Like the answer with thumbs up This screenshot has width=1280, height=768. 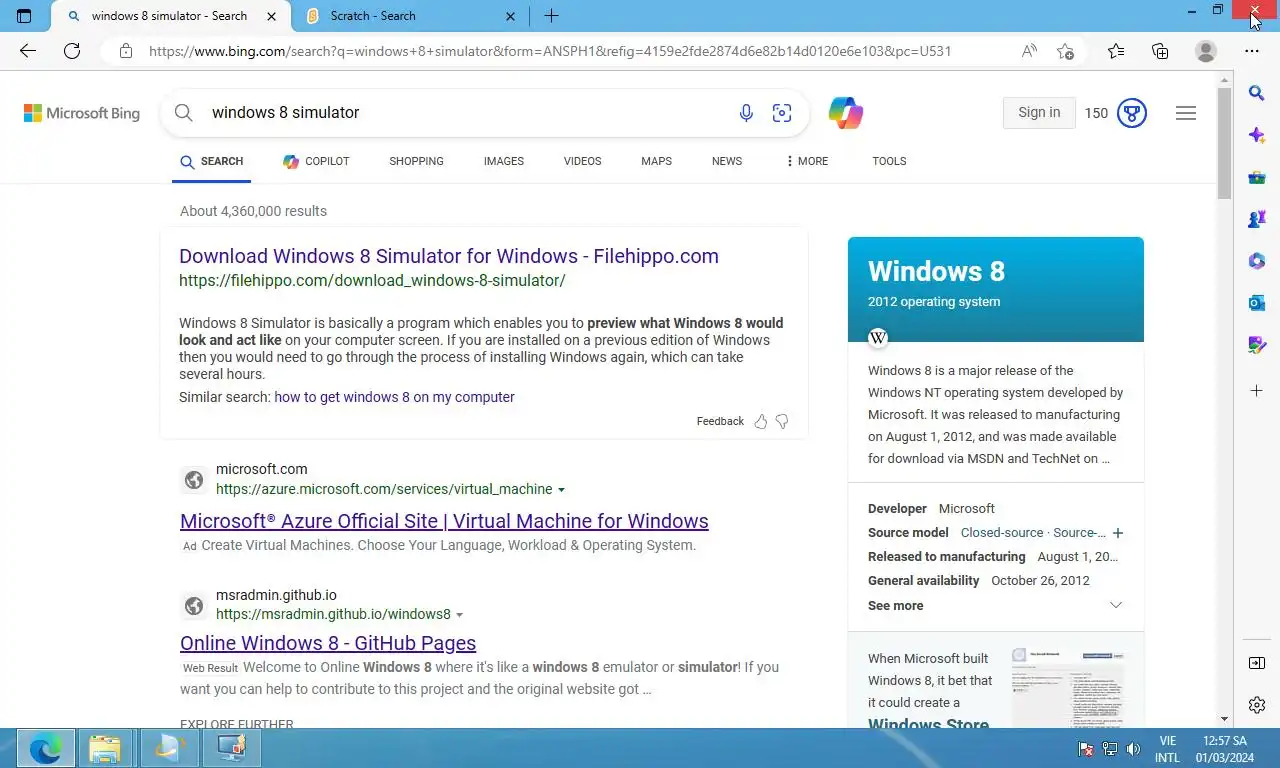[761, 422]
